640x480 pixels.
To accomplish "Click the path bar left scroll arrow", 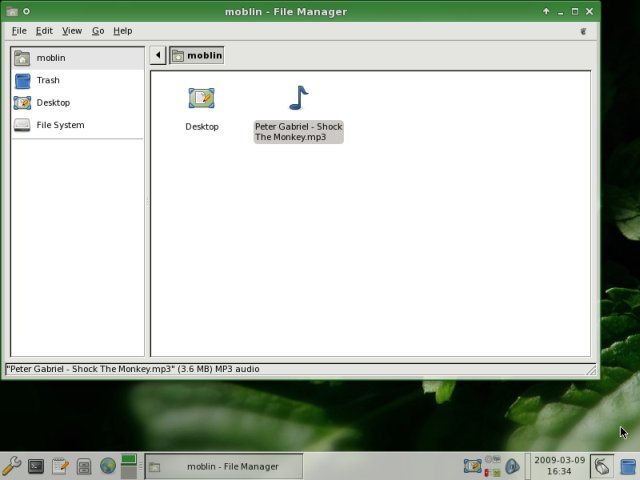I will tap(158, 55).
